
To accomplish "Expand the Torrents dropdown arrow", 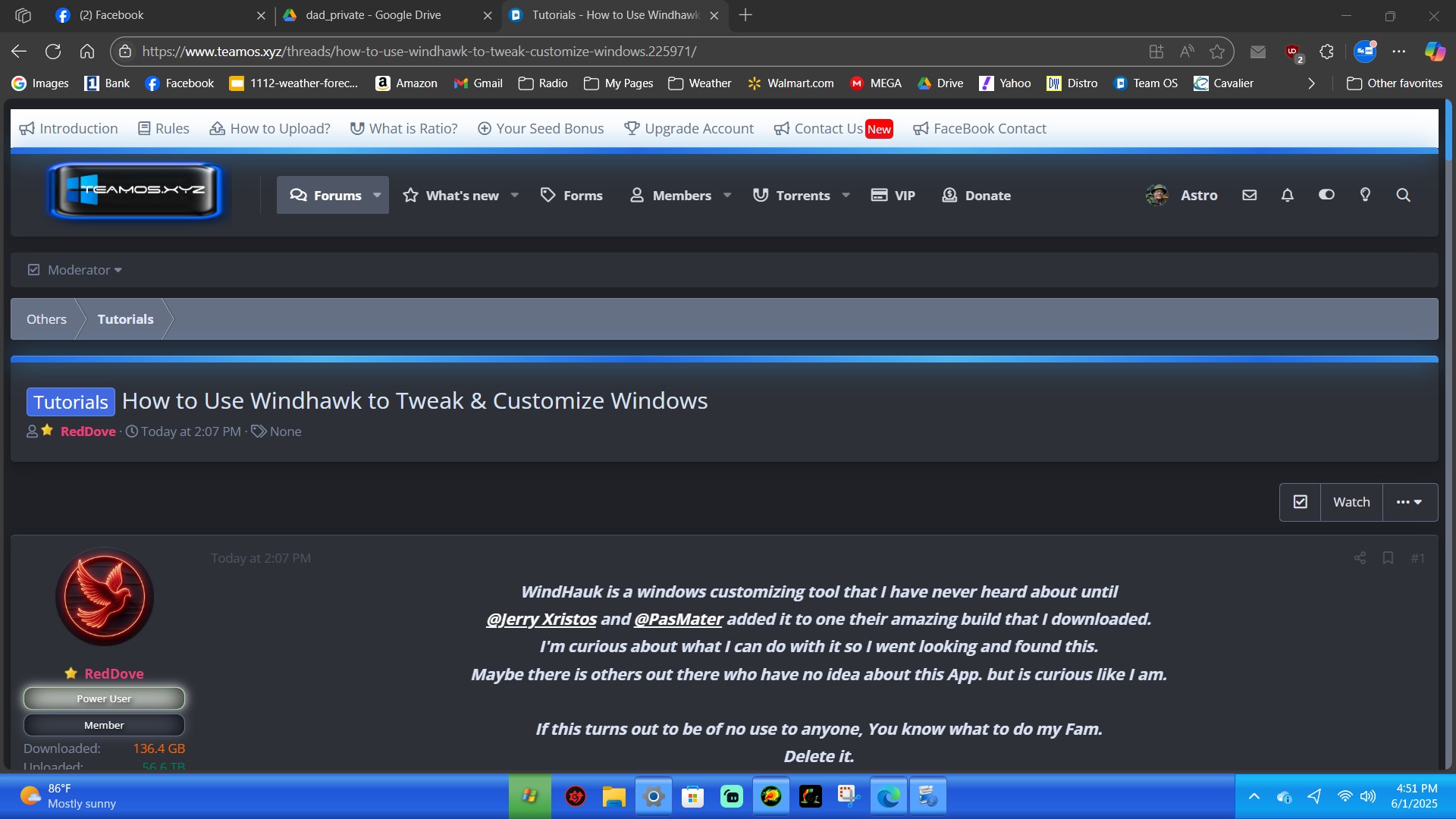I will tap(846, 195).
